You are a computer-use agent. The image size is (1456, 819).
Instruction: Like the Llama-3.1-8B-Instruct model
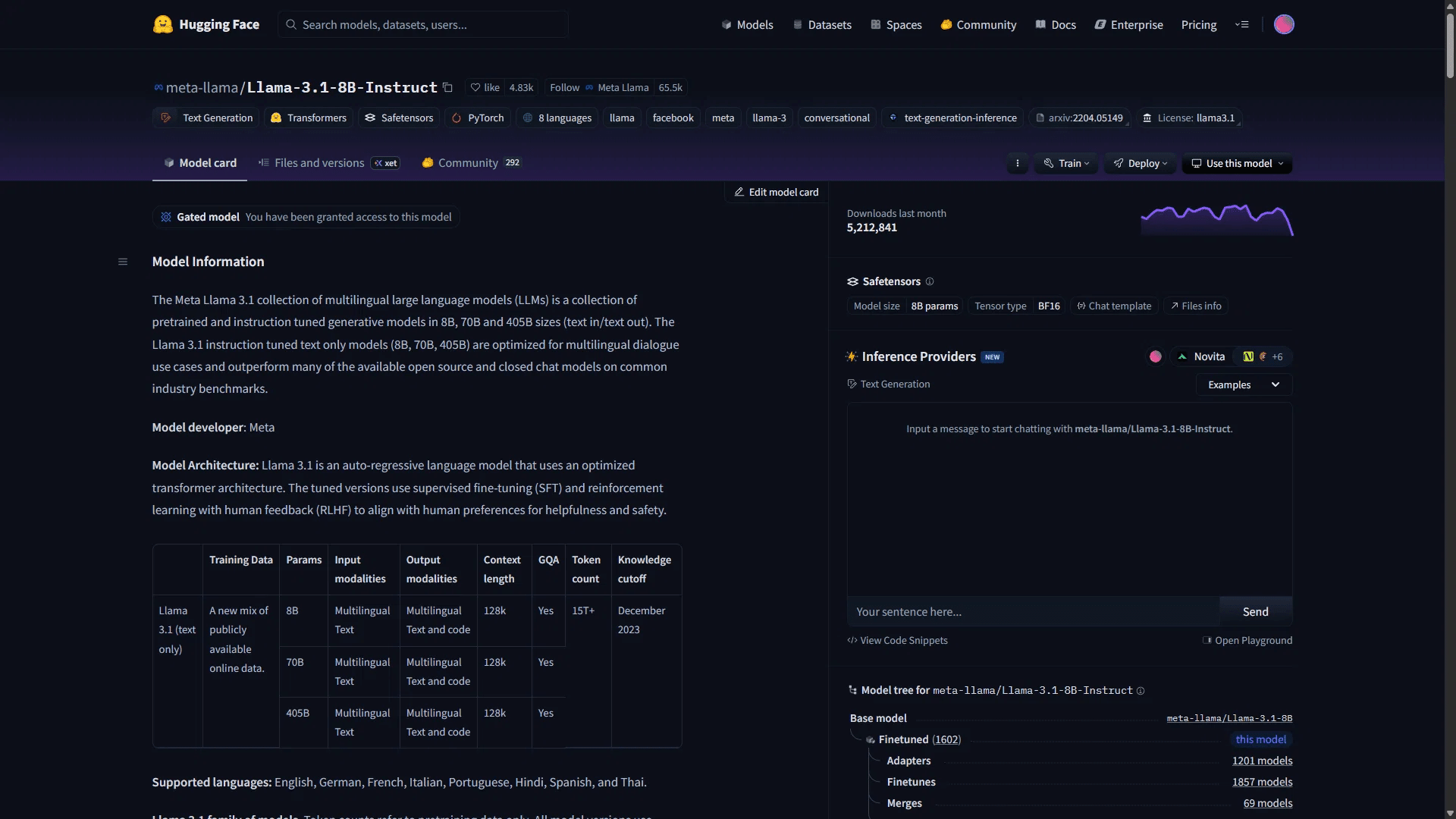(x=485, y=87)
